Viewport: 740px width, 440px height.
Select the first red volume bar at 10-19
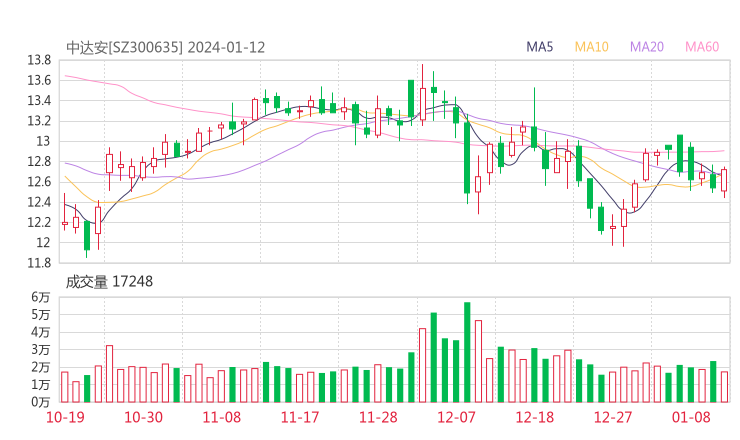click(x=65, y=387)
